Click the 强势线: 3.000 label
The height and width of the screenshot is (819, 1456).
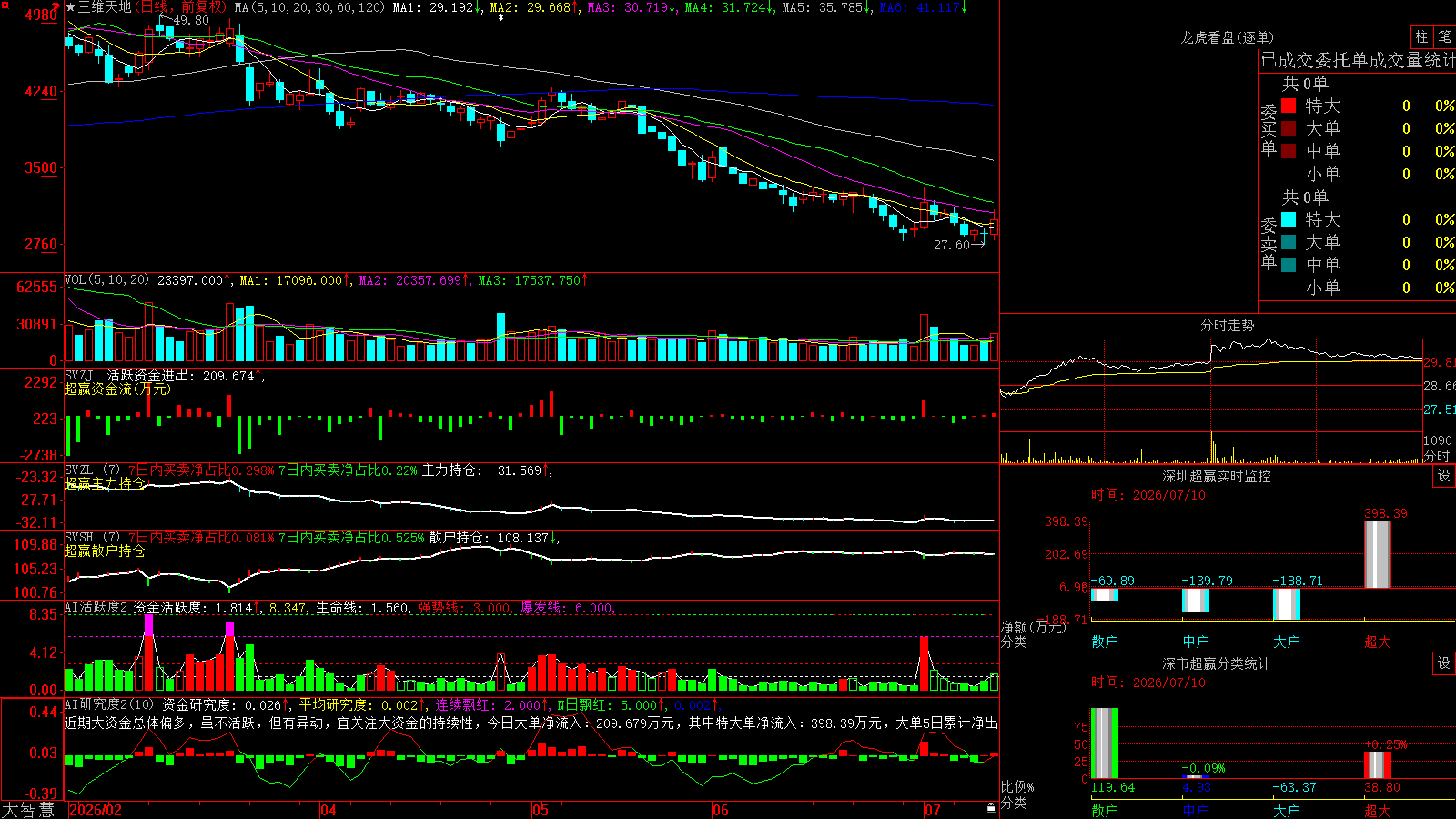point(464,607)
